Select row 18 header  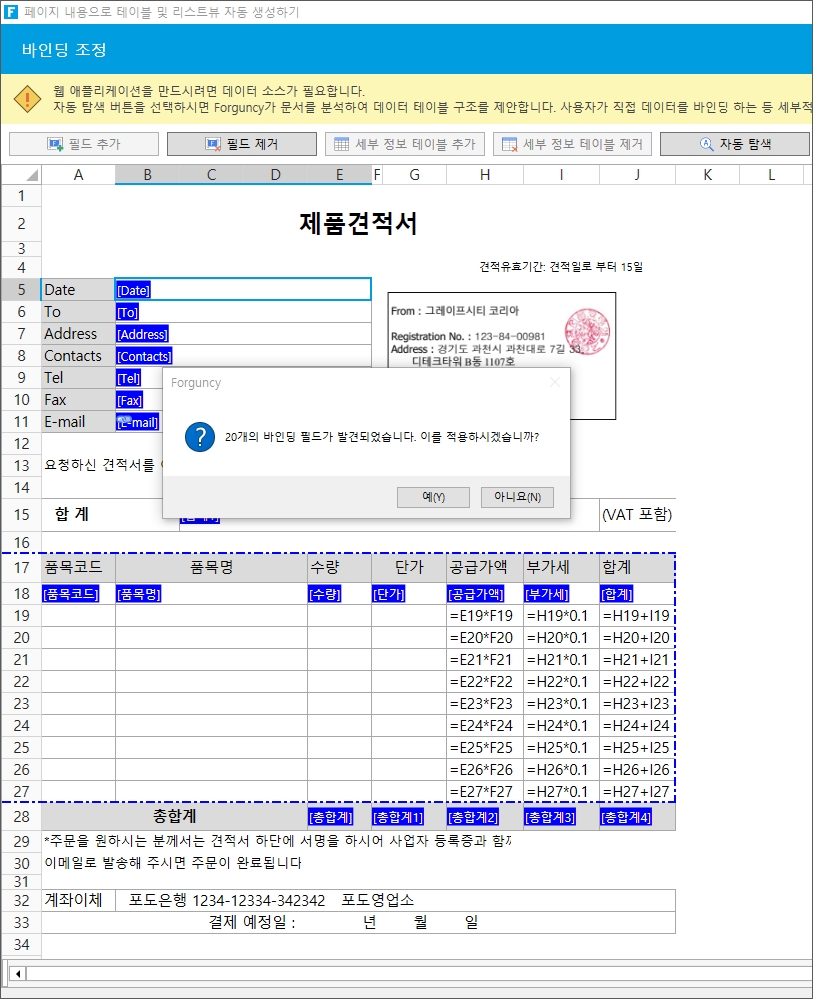[x=21, y=594]
